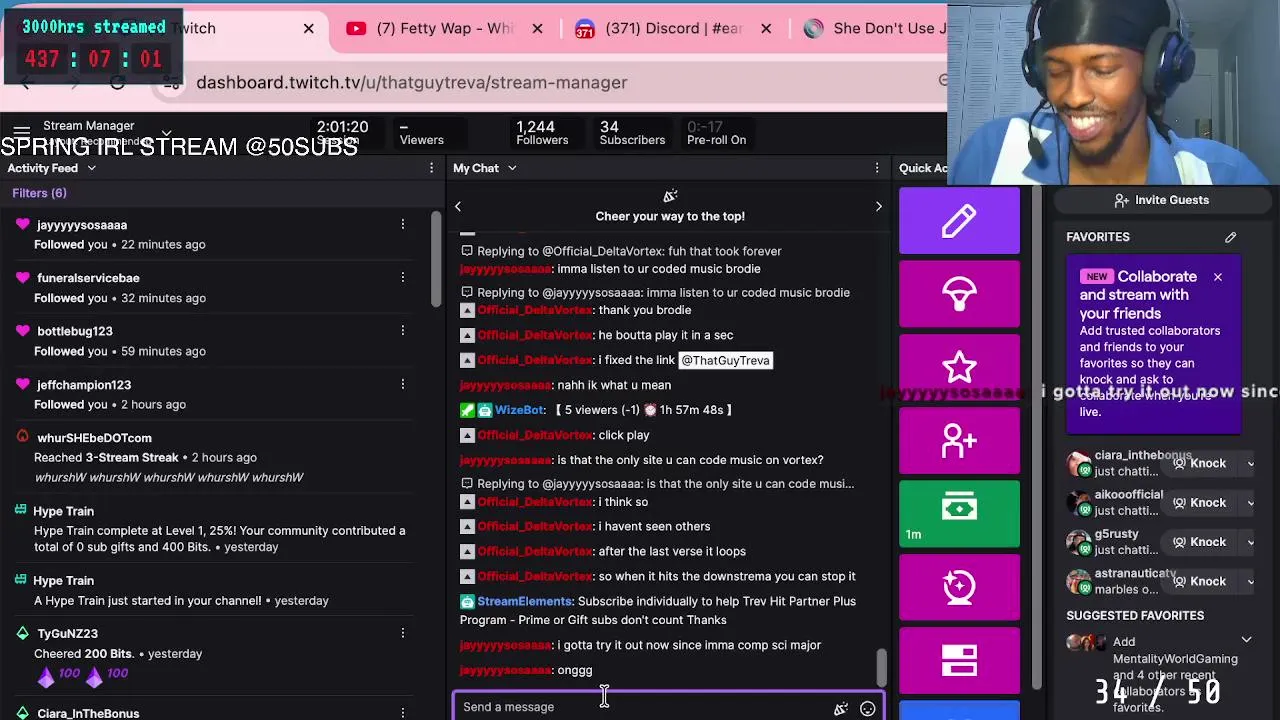Click reply header 'fuh that took forever'

[x=620, y=251]
